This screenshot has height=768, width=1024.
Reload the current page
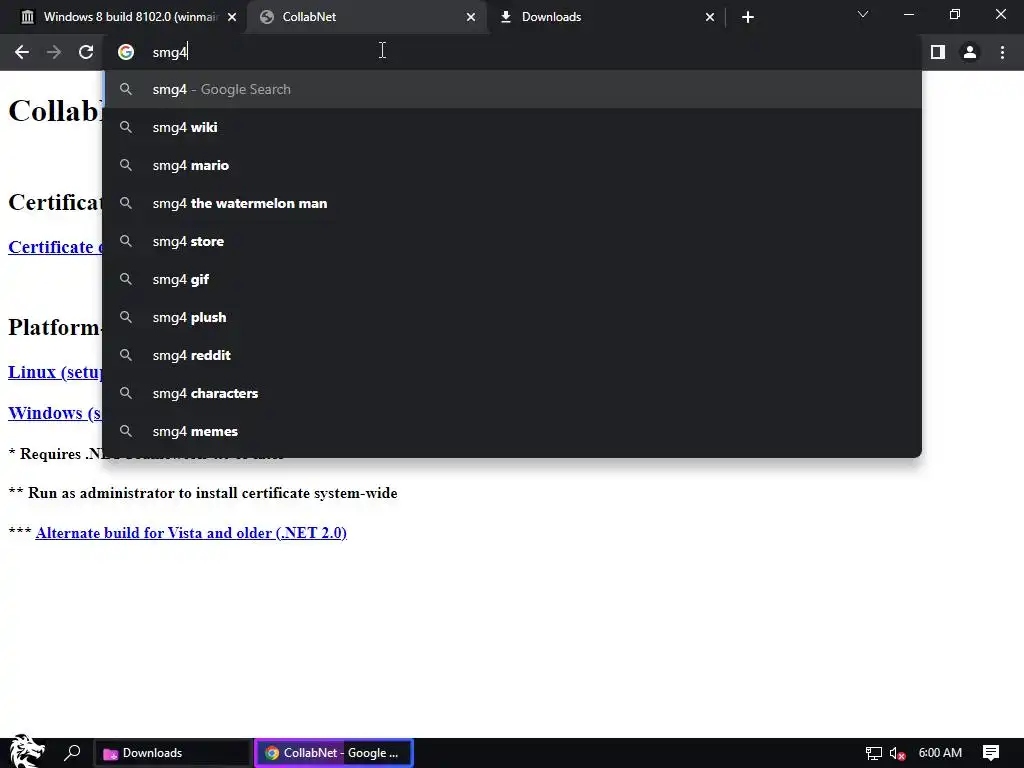pyautogui.click(x=86, y=52)
